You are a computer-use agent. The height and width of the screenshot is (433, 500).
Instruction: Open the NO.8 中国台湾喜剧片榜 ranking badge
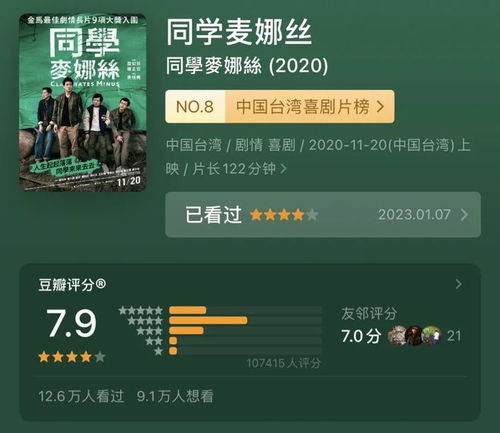click(x=280, y=106)
